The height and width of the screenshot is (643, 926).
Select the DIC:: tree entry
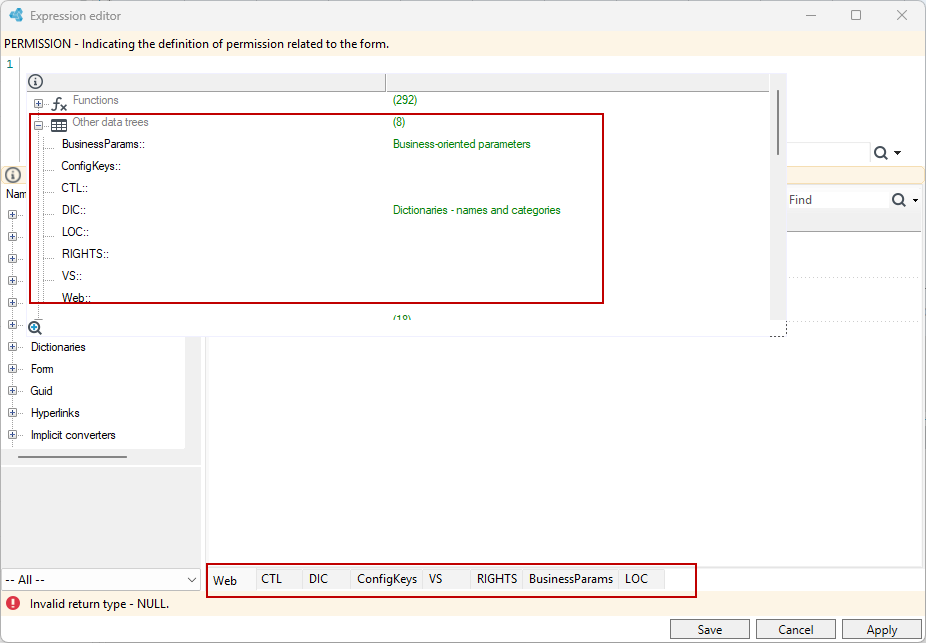pyautogui.click(x=74, y=210)
